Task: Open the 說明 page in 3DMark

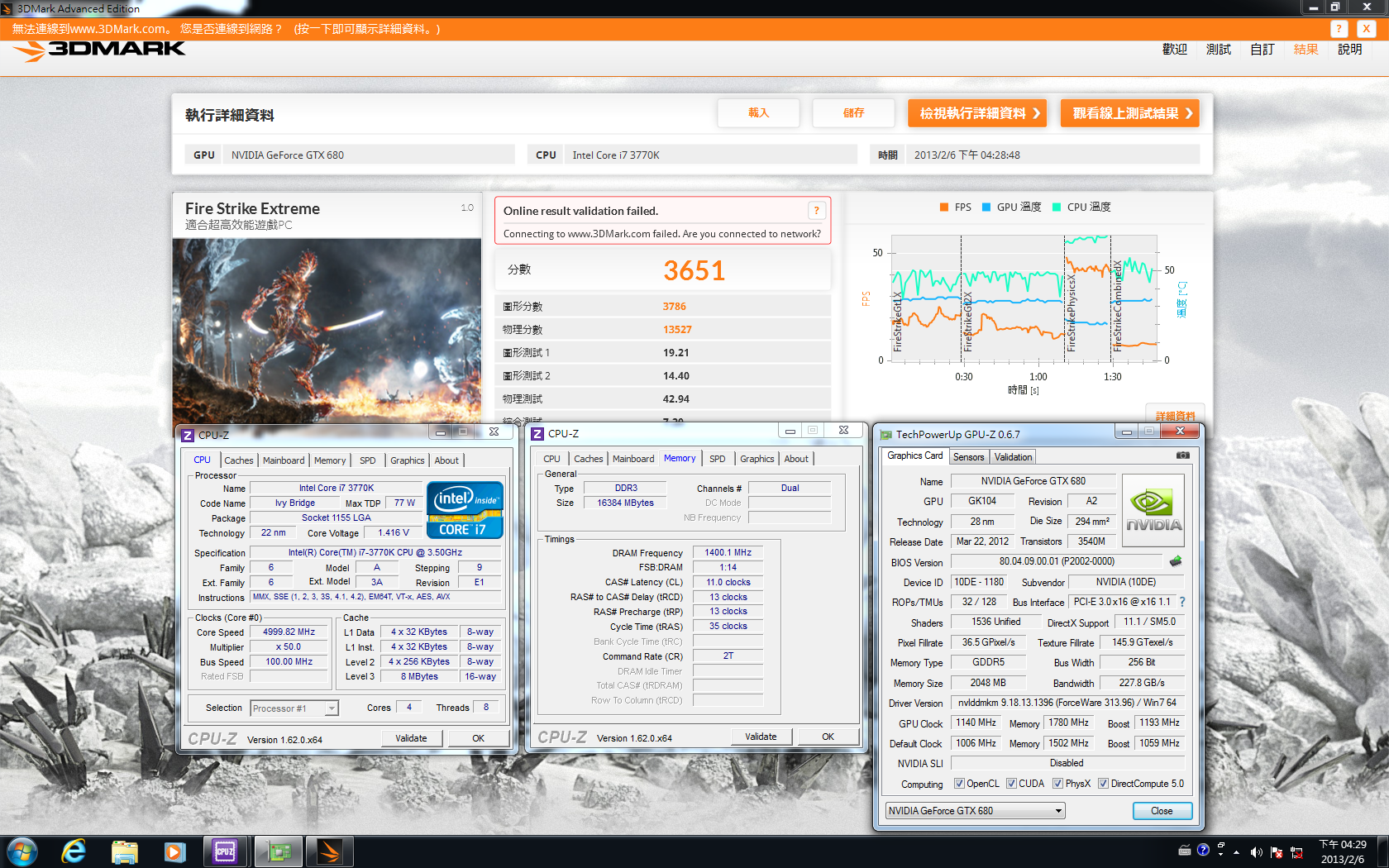Action: (x=1349, y=50)
